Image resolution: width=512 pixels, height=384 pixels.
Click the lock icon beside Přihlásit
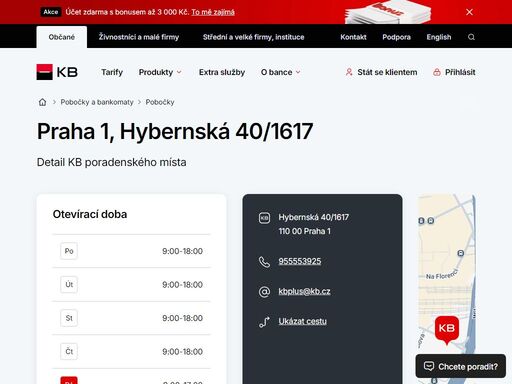pos(437,72)
